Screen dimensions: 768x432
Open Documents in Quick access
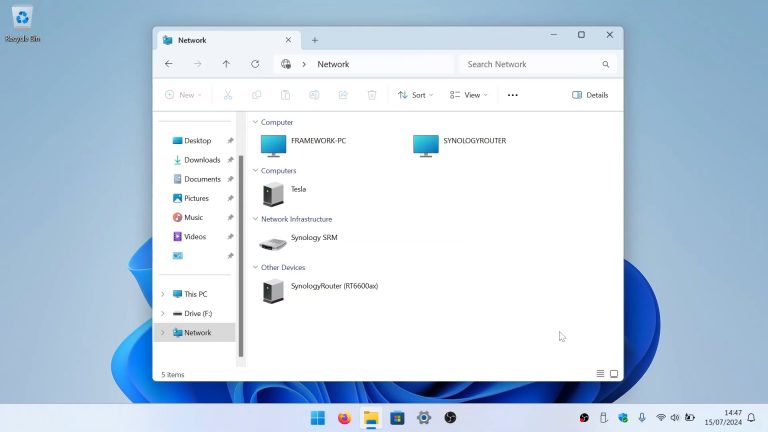pyautogui.click(x=202, y=179)
